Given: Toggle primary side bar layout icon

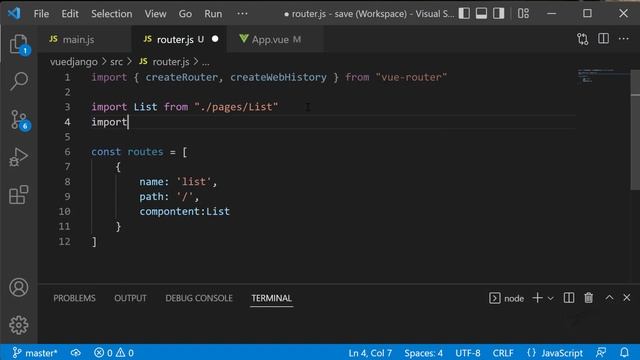Looking at the screenshot, I should pyautogui.click(x=464, y=13).
